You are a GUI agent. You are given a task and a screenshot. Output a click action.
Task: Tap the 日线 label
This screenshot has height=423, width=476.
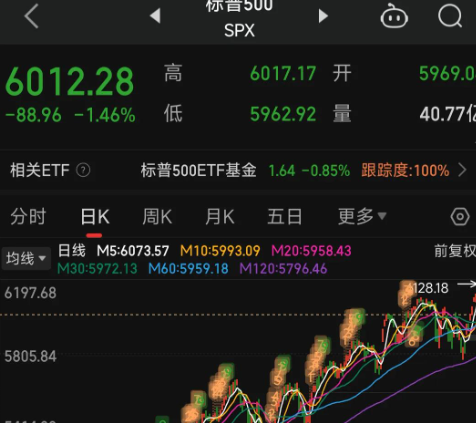pyautogui.click(x=72, y=251)
